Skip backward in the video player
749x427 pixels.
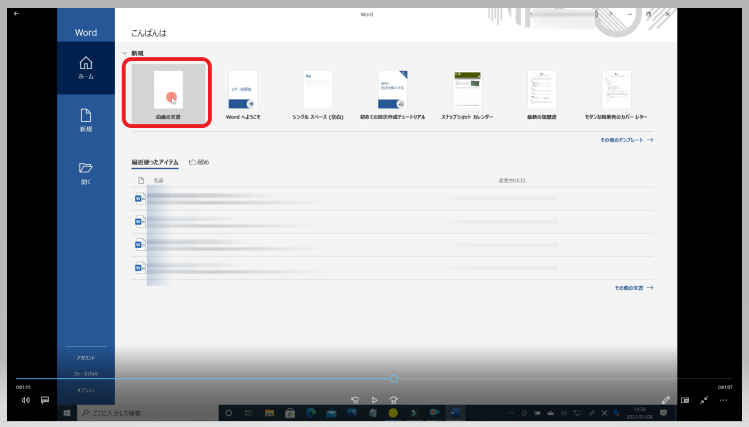point(355,399)
